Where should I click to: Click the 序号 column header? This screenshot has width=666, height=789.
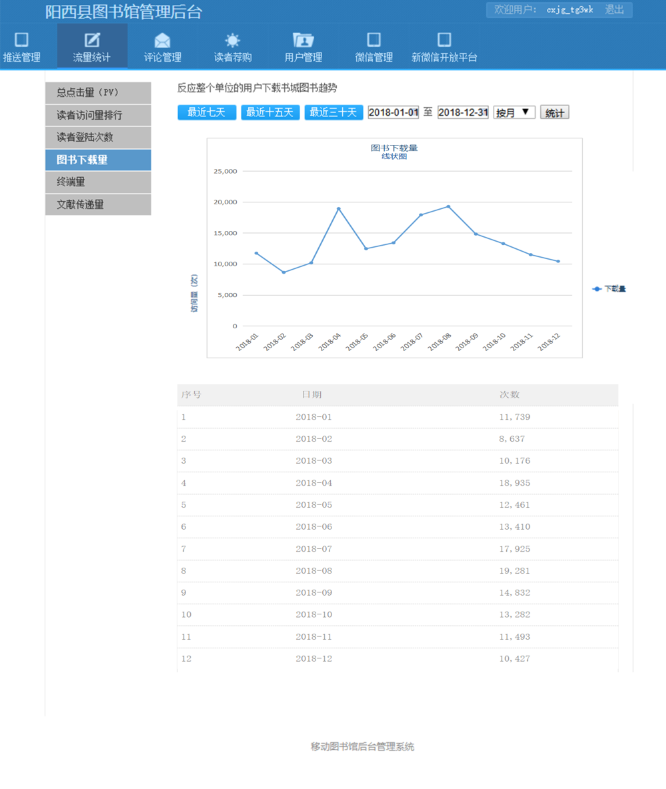click(x=191, y=394)
